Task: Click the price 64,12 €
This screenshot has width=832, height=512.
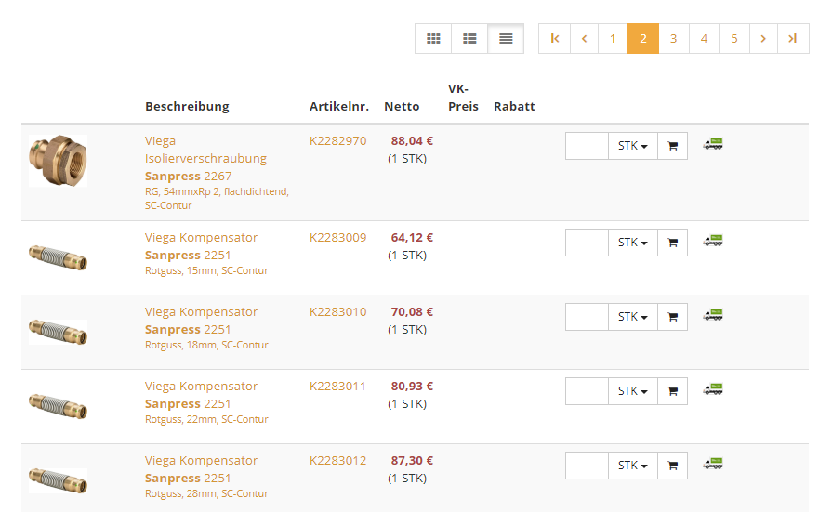Action: coord(412,238)
